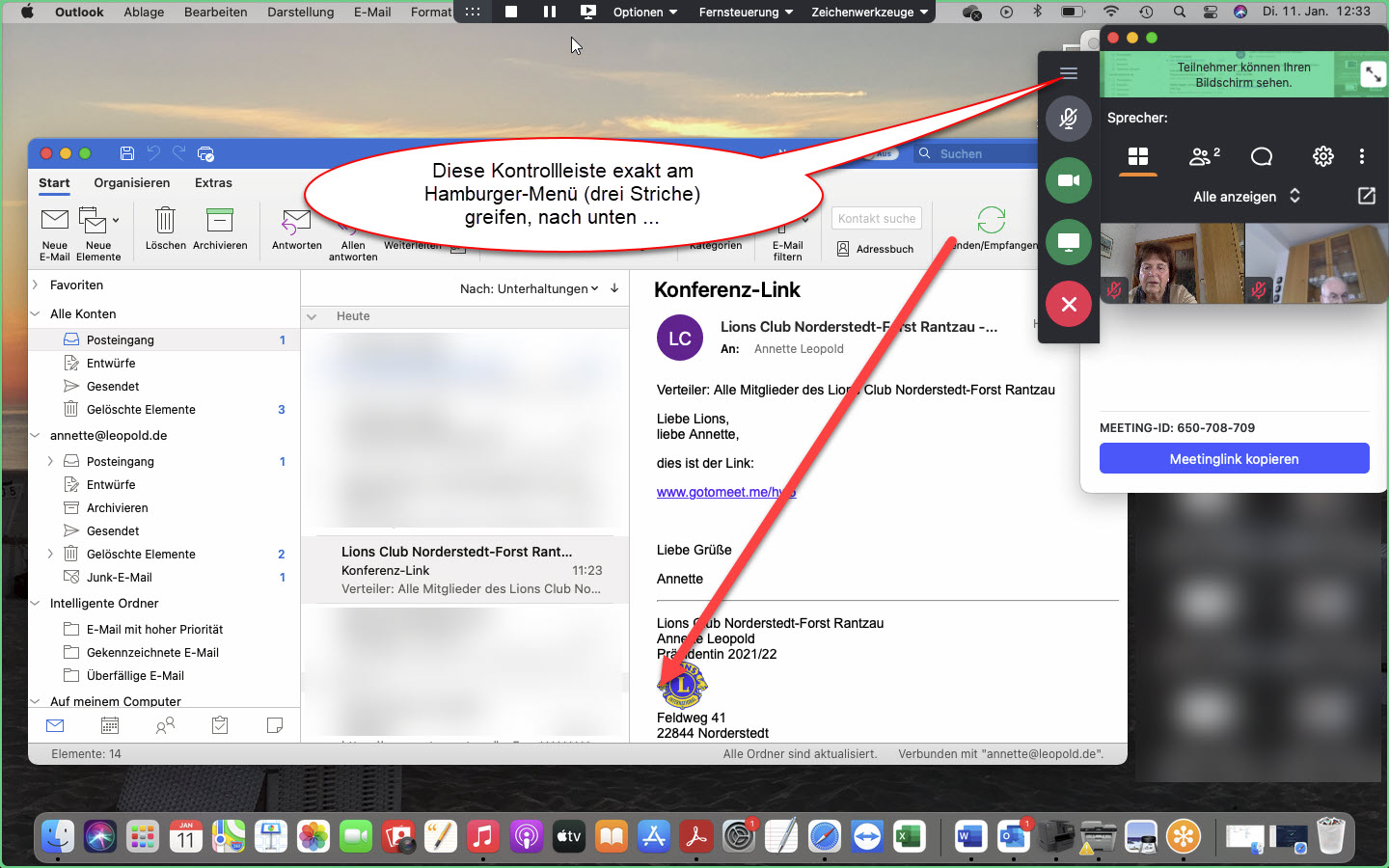Open the chat bubble icon in GoToMeeting
This screenshot has height=868, width=1389.
point(1262,156)
